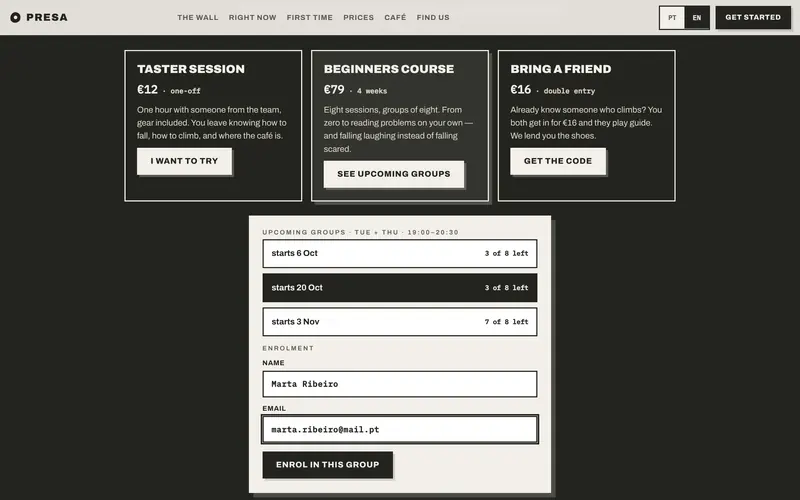
Task: Click the BRING A FRIEND heading
Action: click(x=561, y=69)
